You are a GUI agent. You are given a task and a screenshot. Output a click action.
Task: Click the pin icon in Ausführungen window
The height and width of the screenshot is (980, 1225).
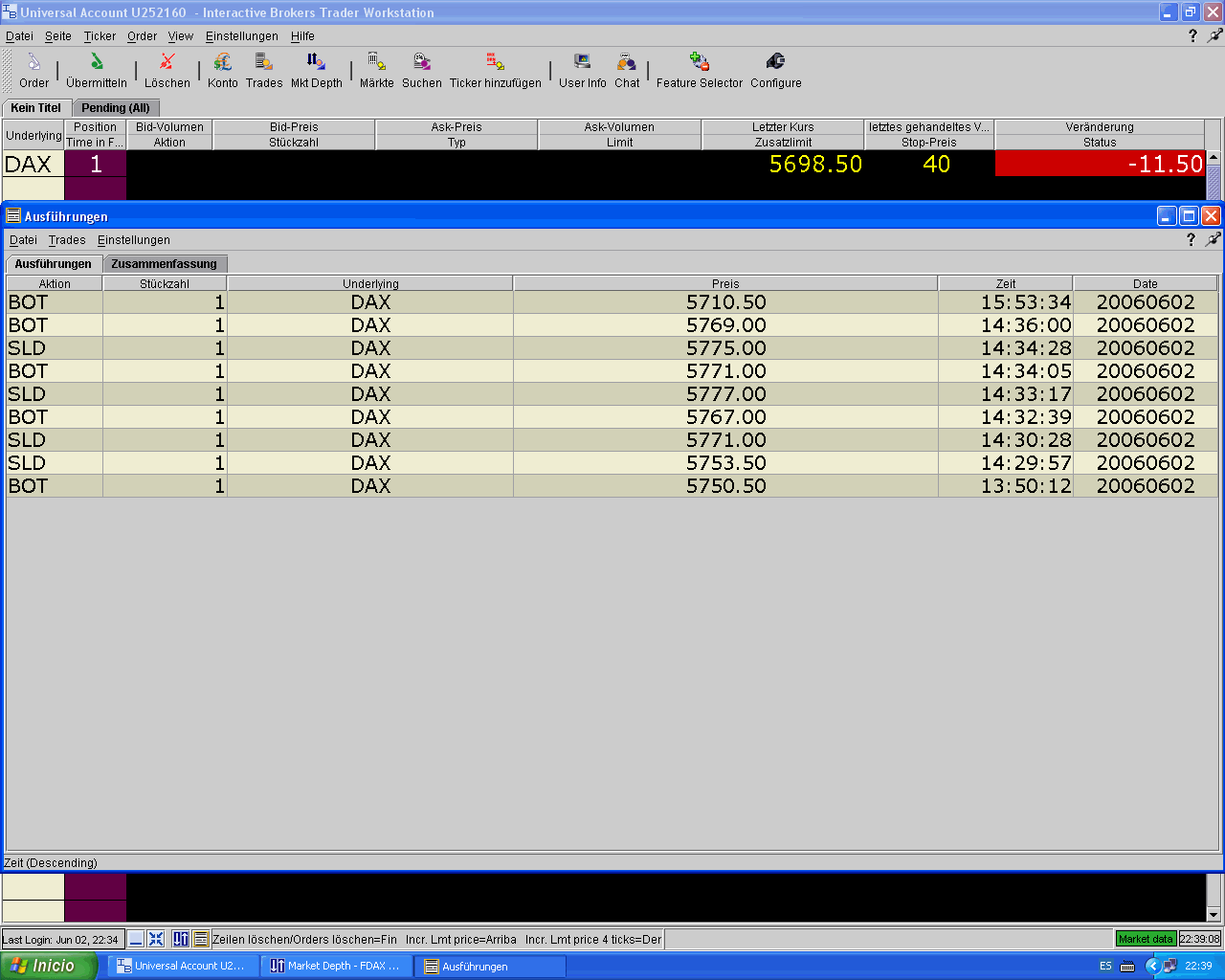click(x=1213, y=239)
